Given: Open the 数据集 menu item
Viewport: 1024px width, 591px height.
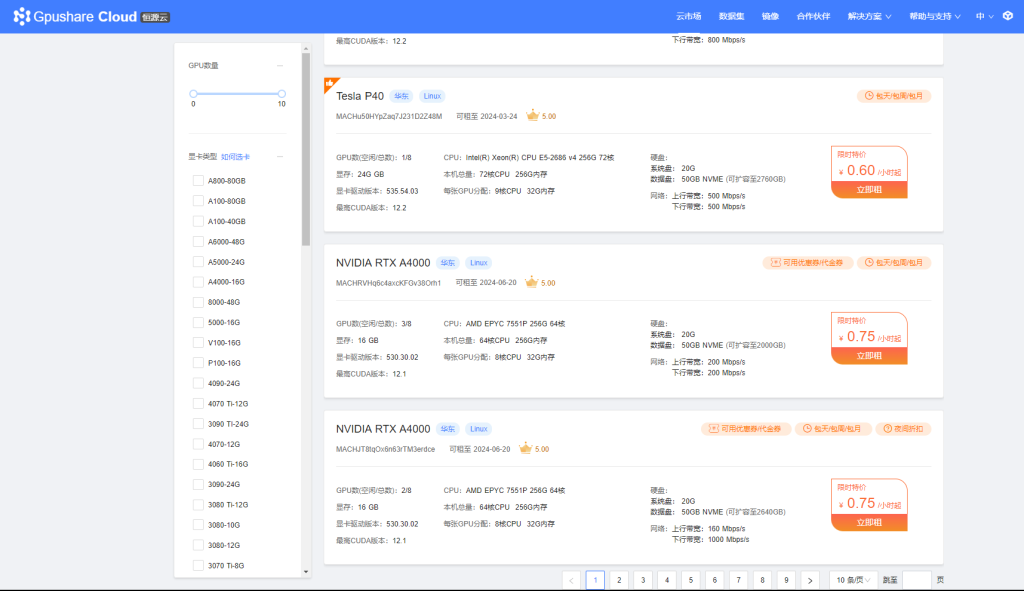Looking at the screenshot, I should pyautogui.click(x=731, y=16).
